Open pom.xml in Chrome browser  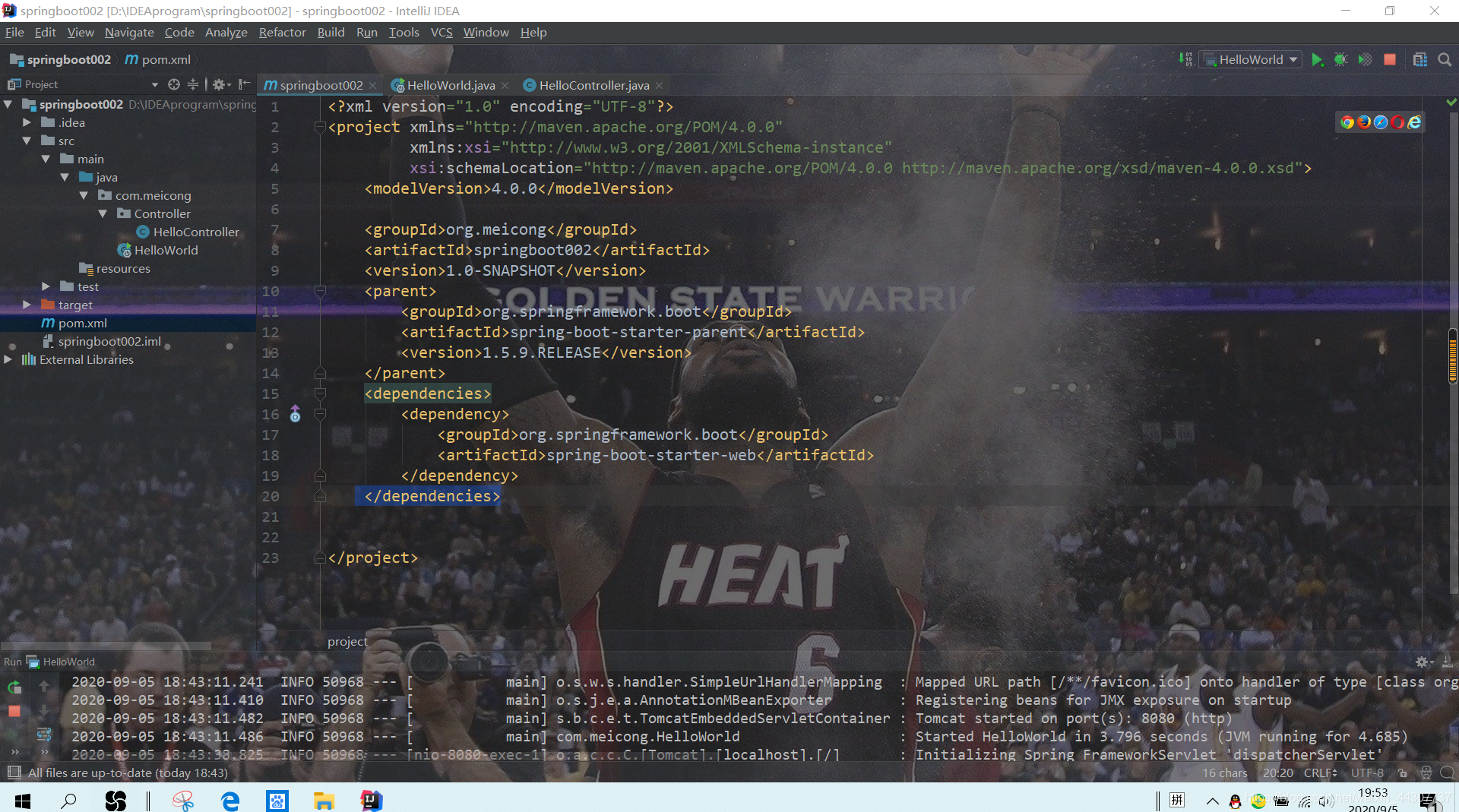(1347, 122)
